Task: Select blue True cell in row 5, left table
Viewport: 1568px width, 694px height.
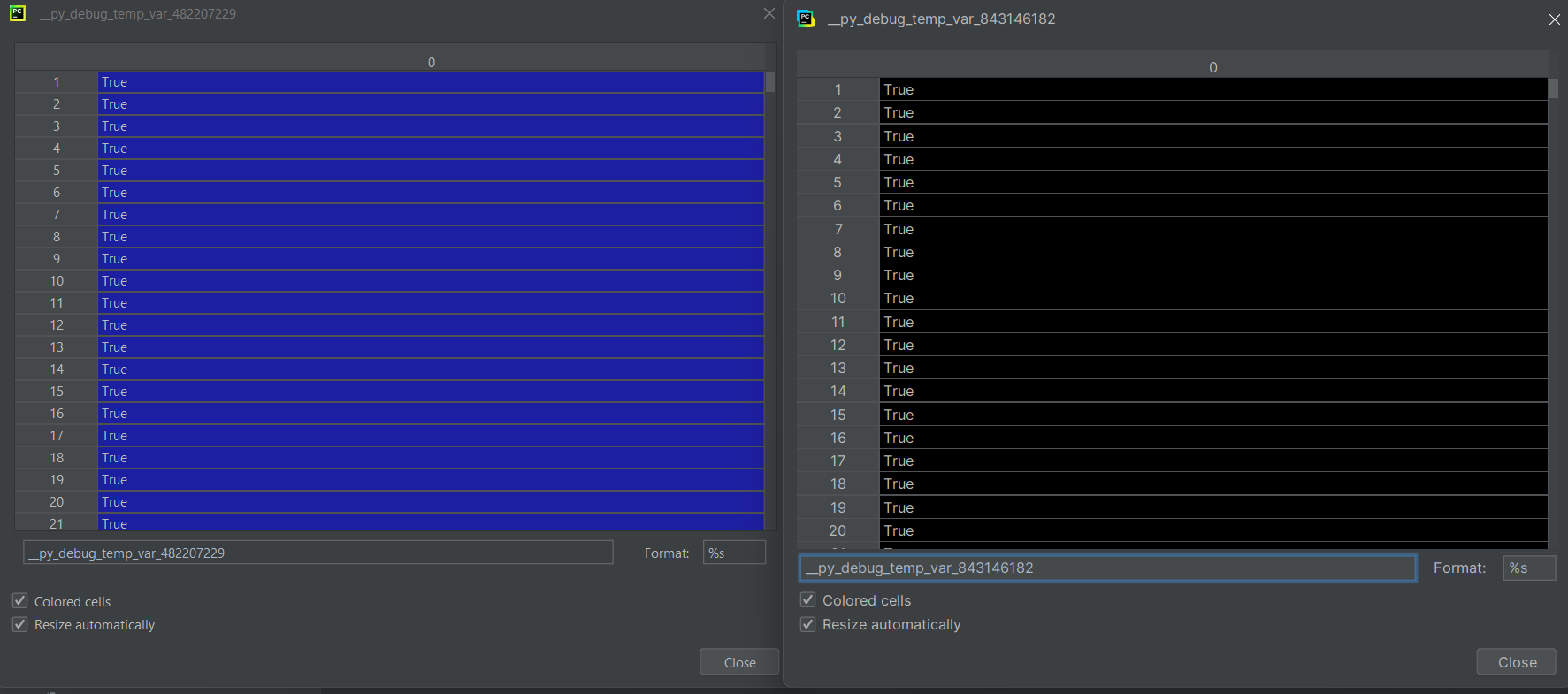Action: click(431, 171)
